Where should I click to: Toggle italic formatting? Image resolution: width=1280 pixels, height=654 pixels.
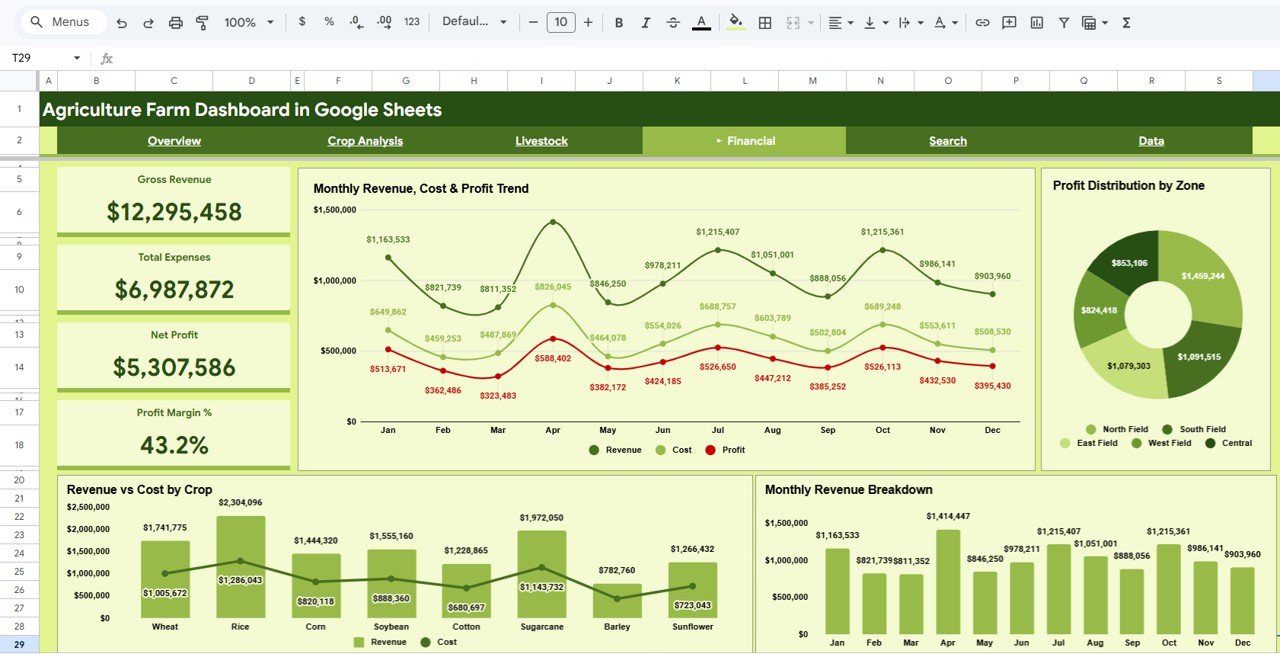point(646,21)
